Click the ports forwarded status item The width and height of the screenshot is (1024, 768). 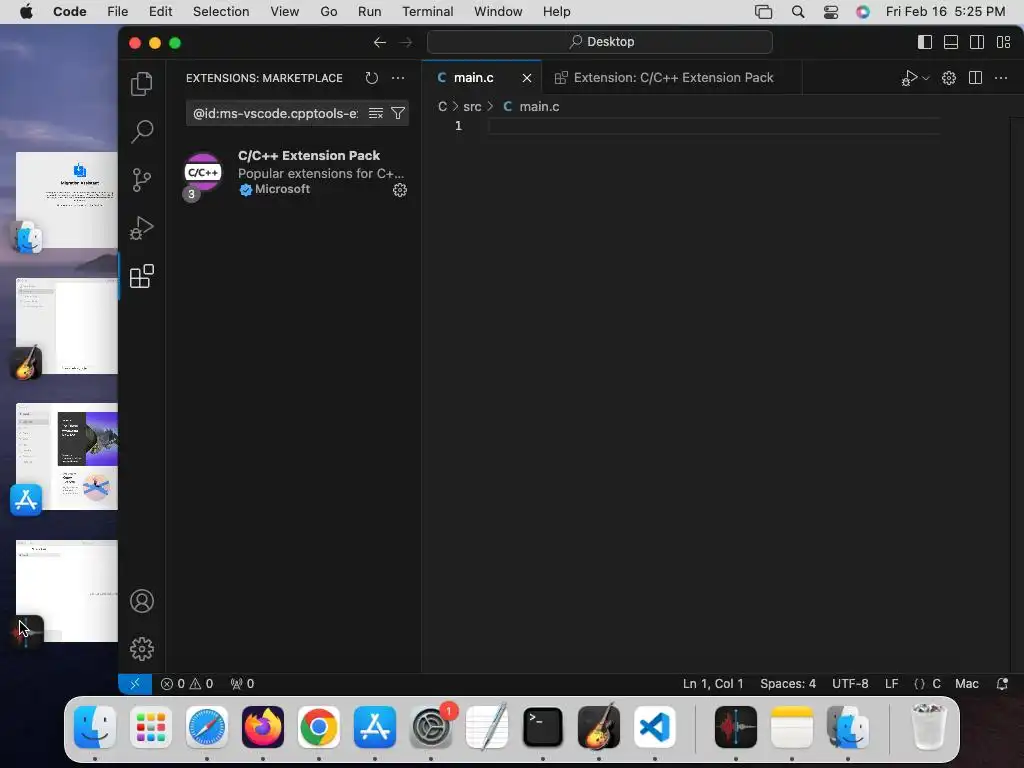[242, 684]
